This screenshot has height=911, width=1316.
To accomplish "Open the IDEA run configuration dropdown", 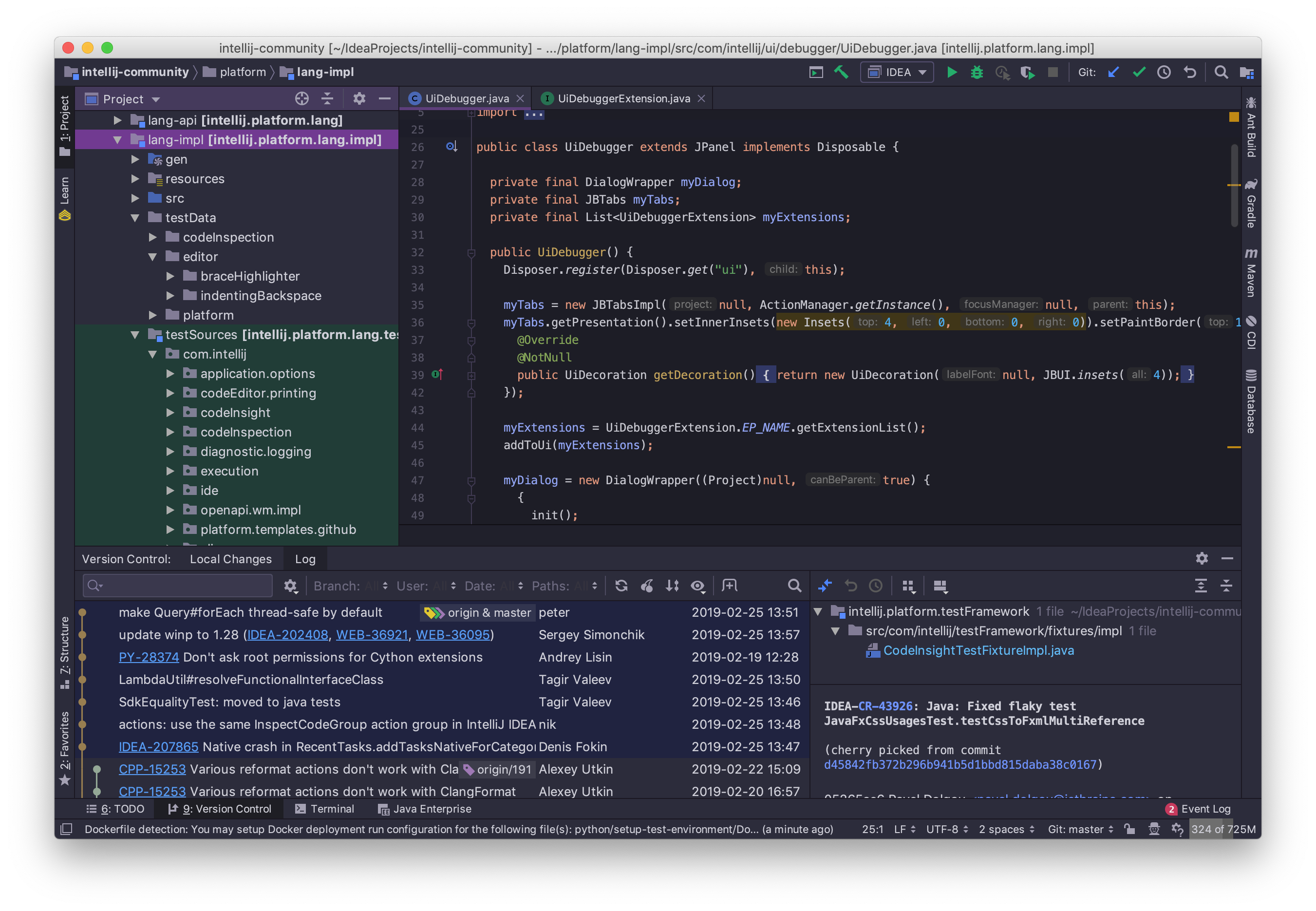I will point(897,73).
